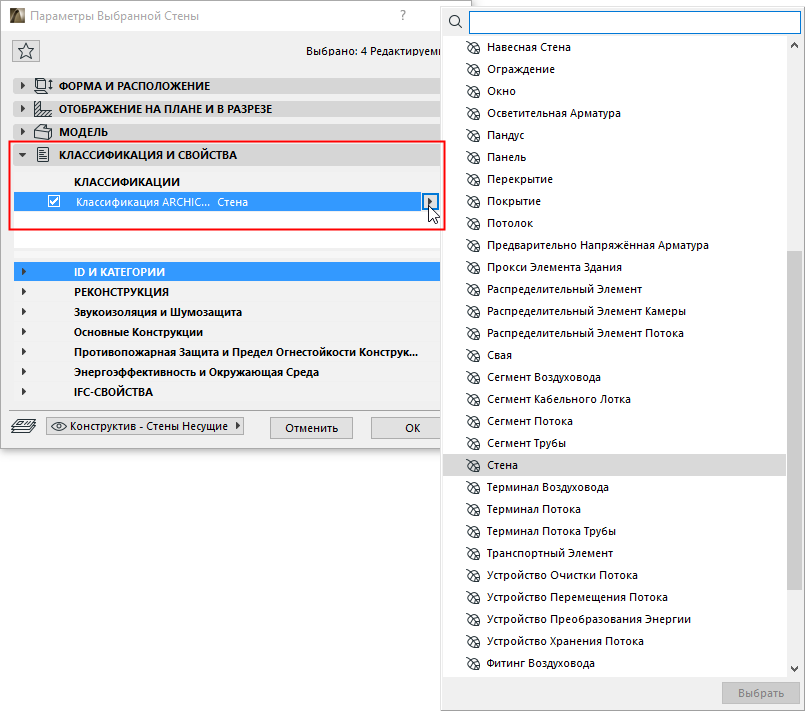Expand Звукоизоляция и Шумозащита group
805x711 pixels.
tap(24, 312)
